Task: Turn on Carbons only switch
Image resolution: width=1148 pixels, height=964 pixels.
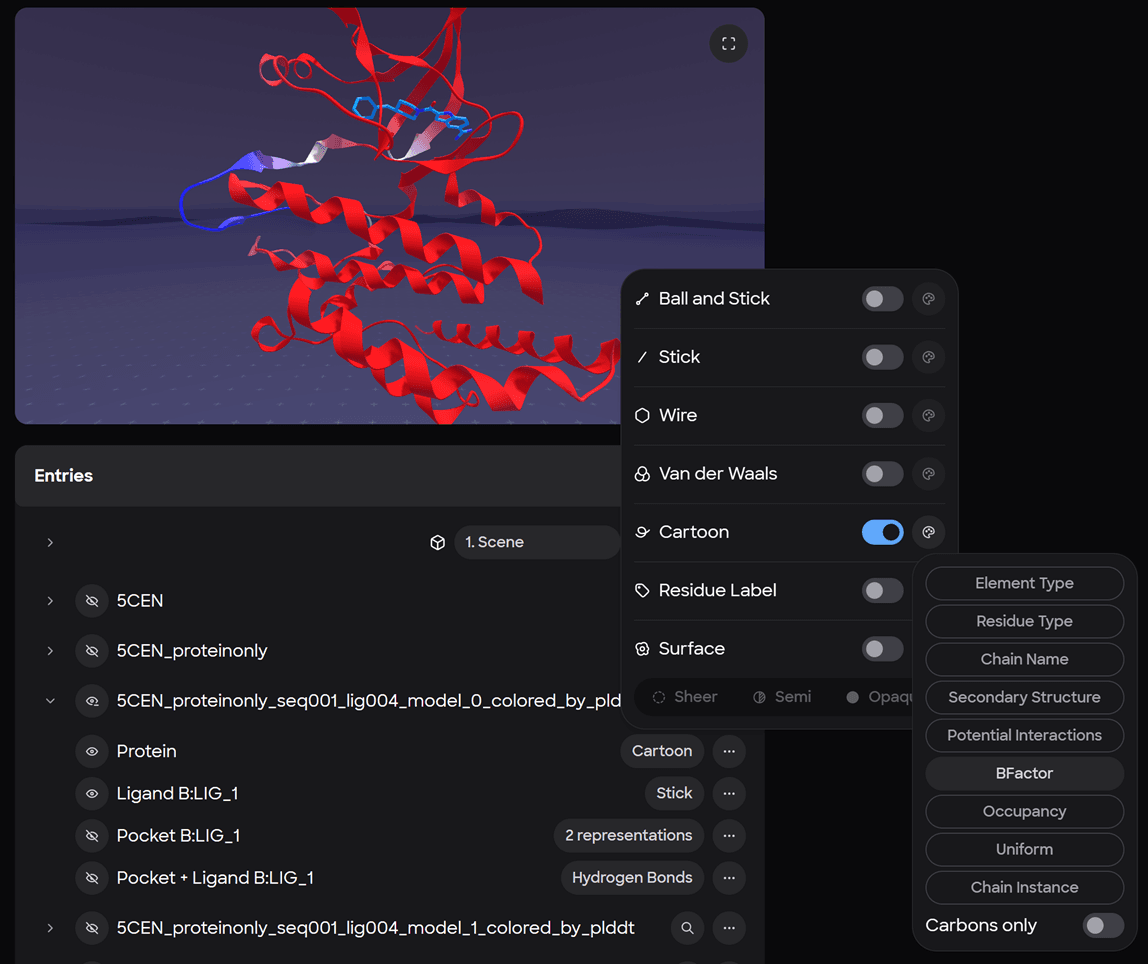Action: (x=1103, y=925)
